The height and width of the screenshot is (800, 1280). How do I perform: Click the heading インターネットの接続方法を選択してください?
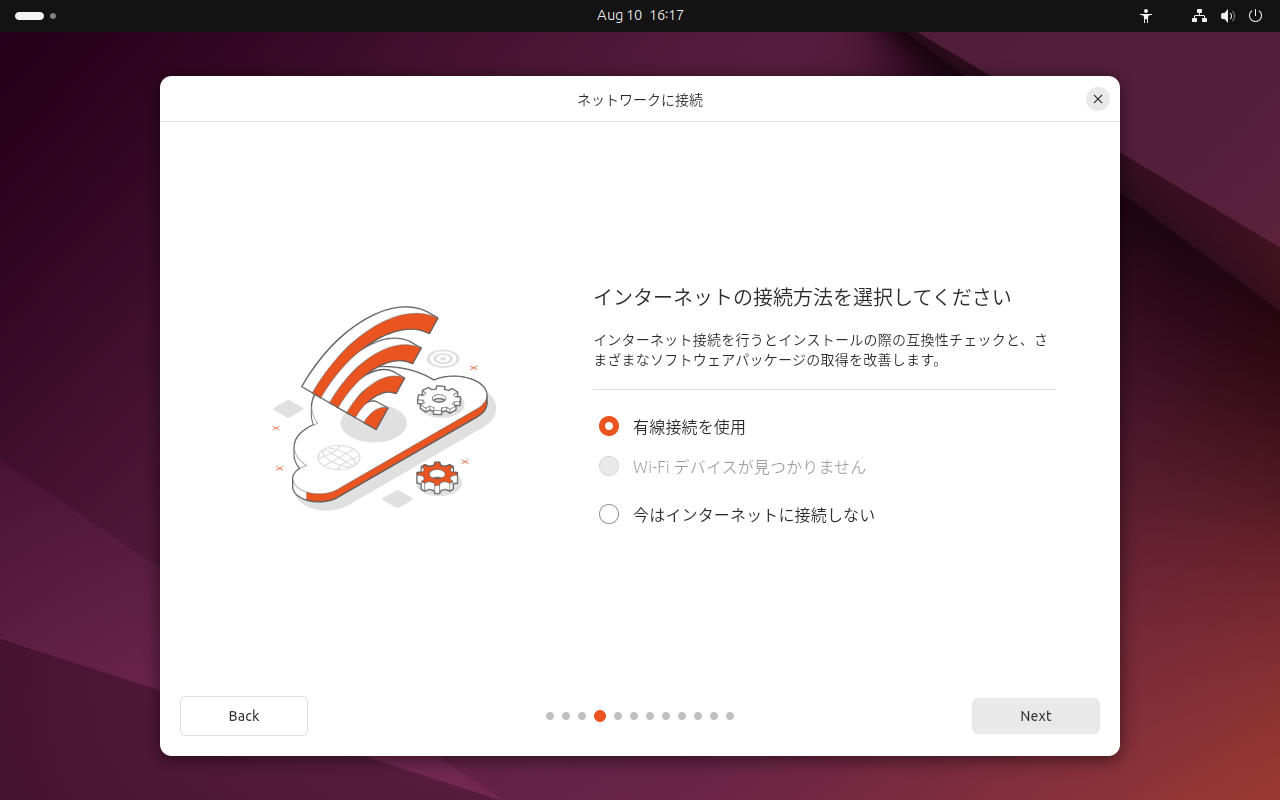tap(802, 297)
